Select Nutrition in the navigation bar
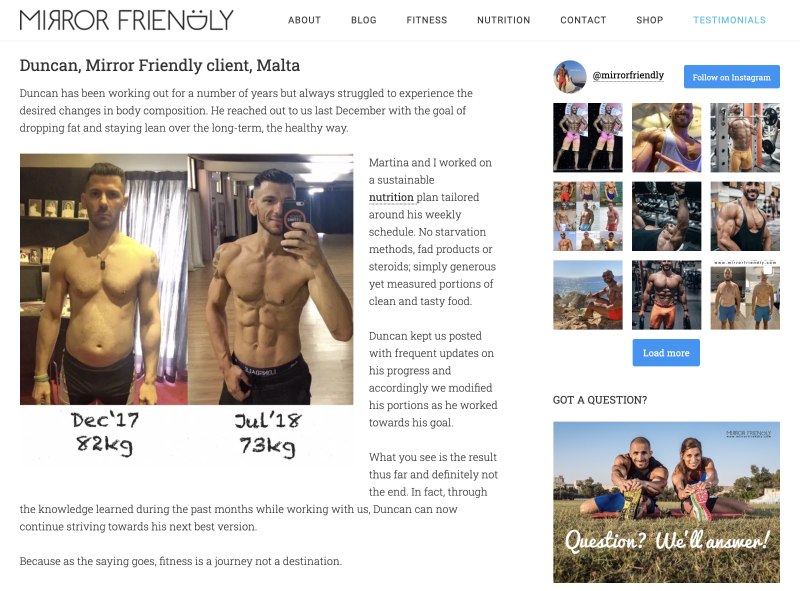 [504, 20]
